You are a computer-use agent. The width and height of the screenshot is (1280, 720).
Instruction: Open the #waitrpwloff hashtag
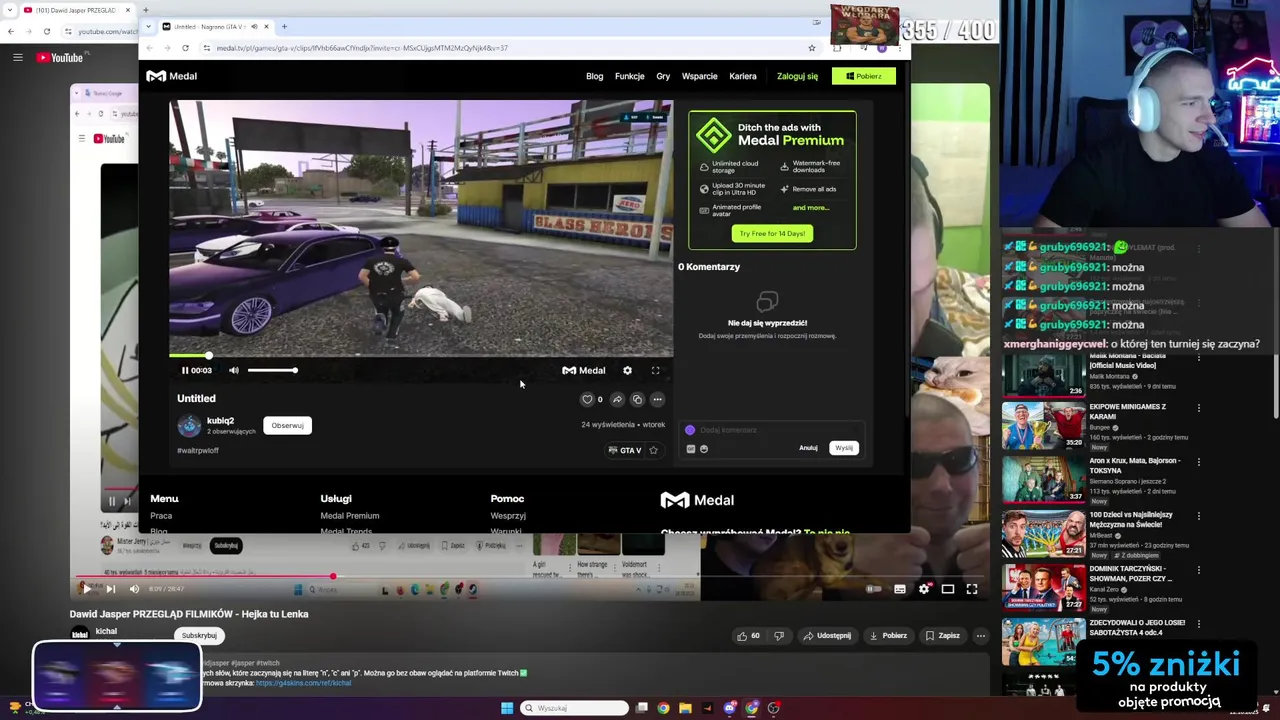click(x=198, y=450)
